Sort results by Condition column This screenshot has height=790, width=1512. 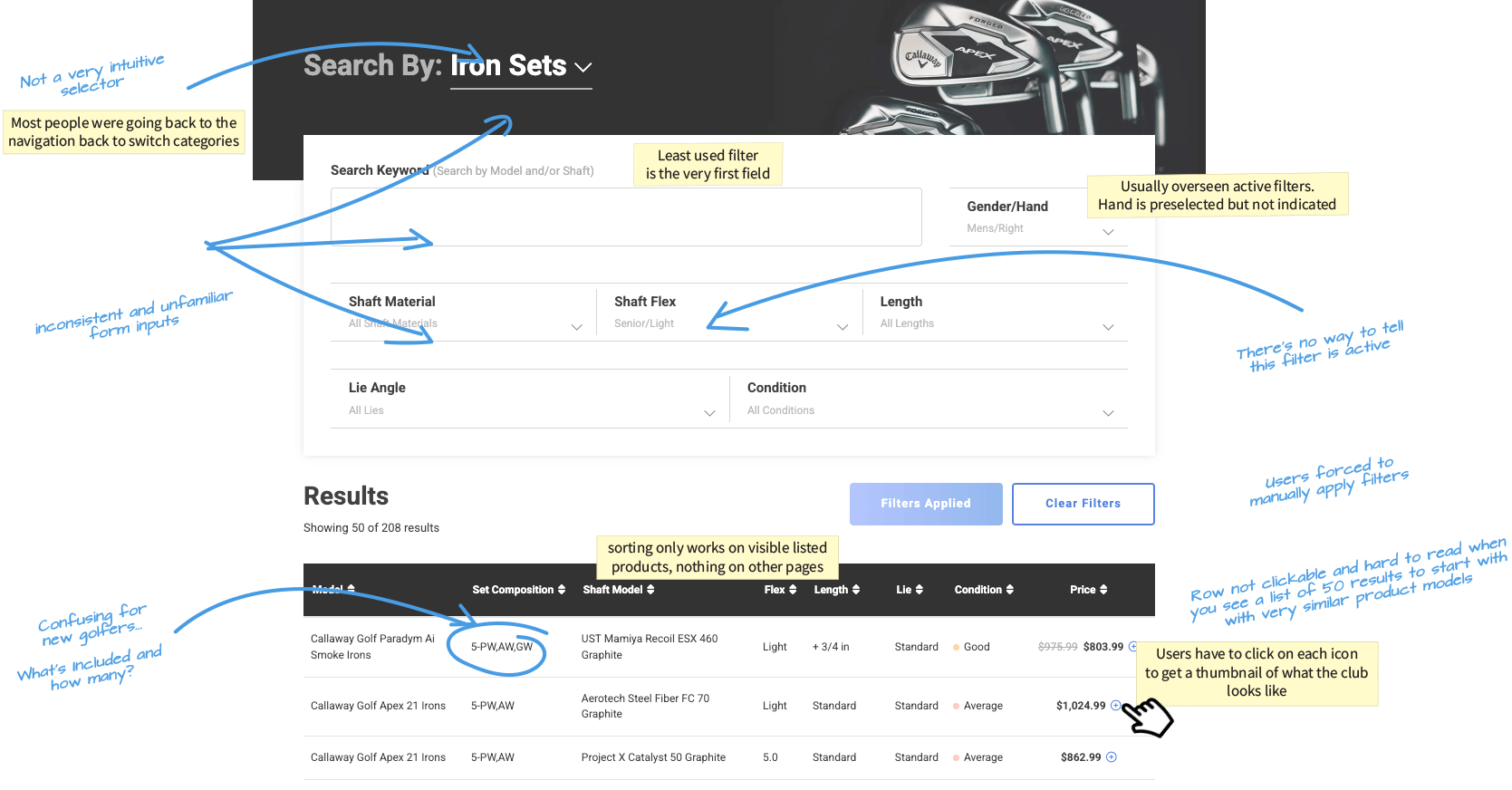pyautogui.click(x=984, y=590)
